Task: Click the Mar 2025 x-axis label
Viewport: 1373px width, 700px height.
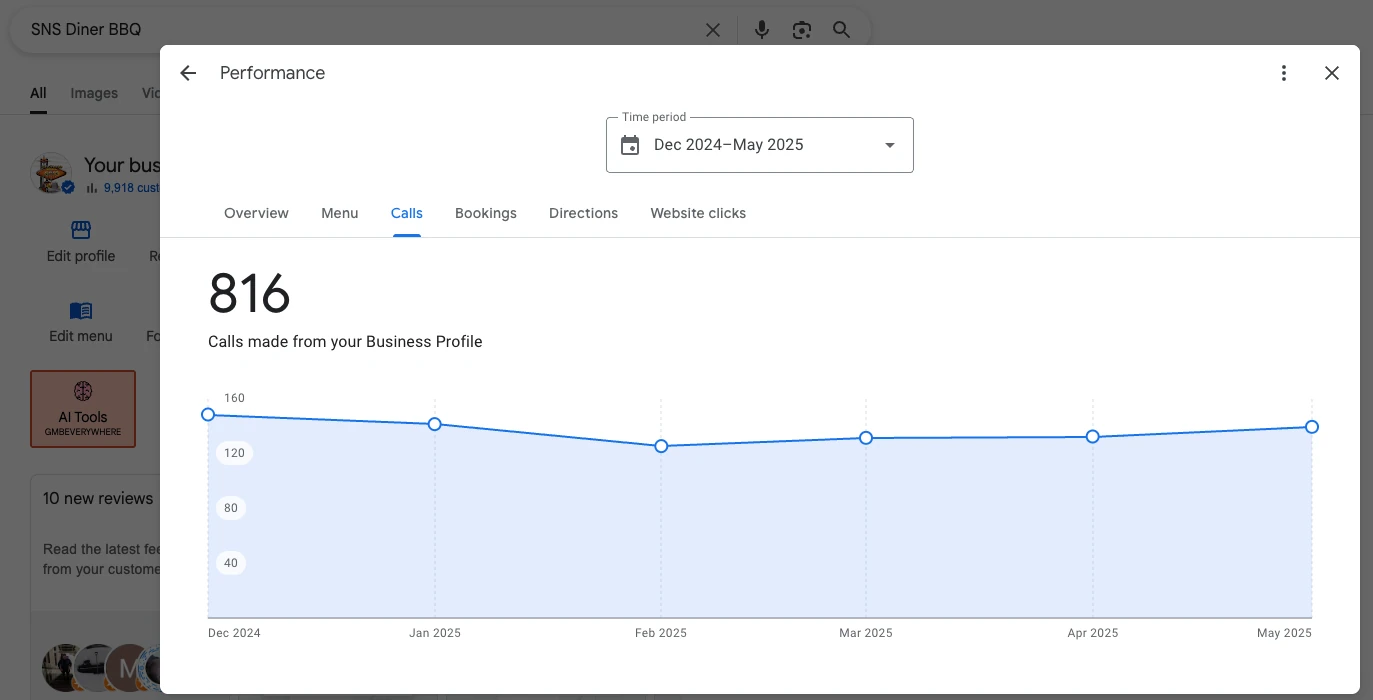Action: pos(866,633)
